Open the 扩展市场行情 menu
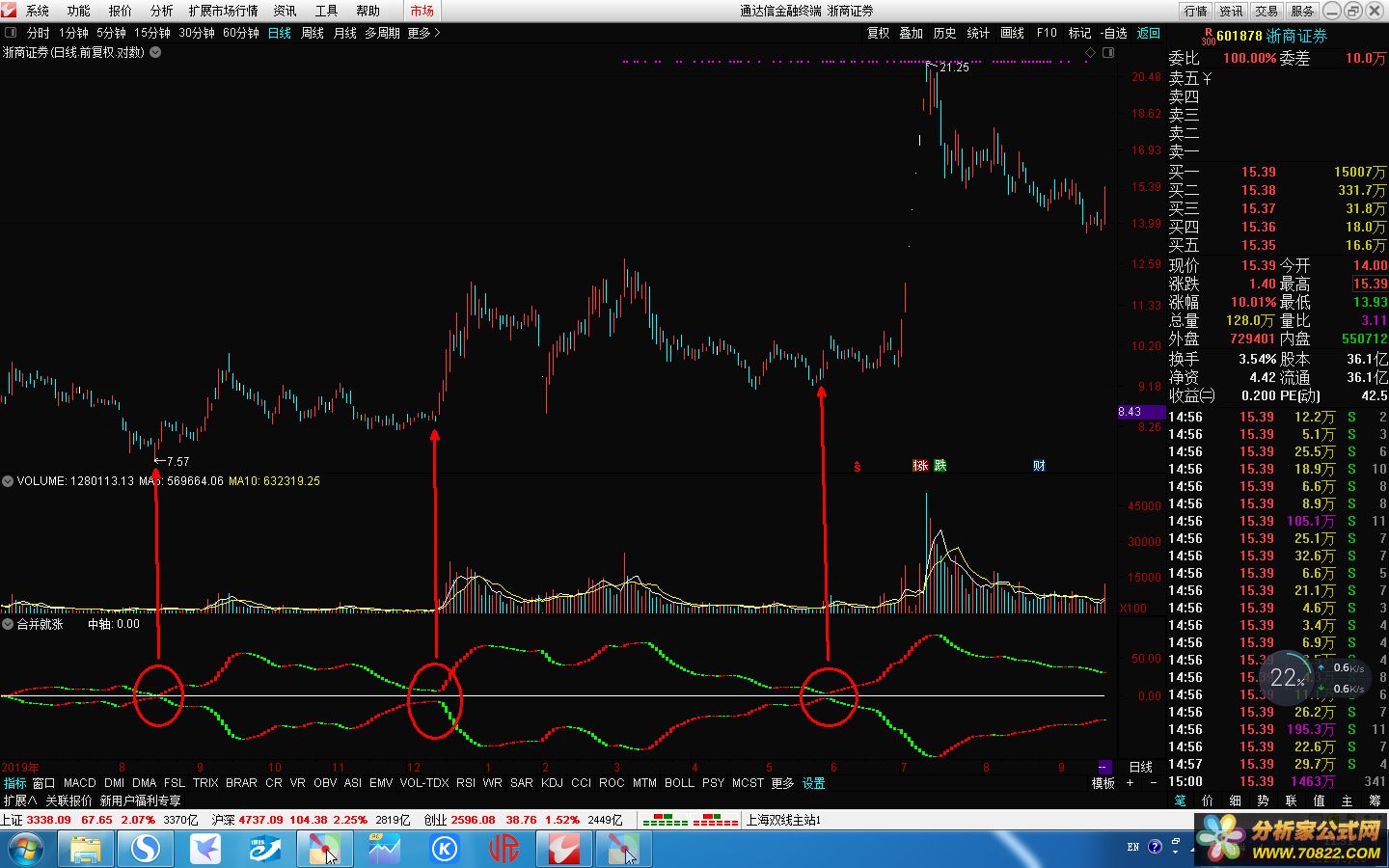The height and width of the screenshot is (868, 1389). pos(224,11)
